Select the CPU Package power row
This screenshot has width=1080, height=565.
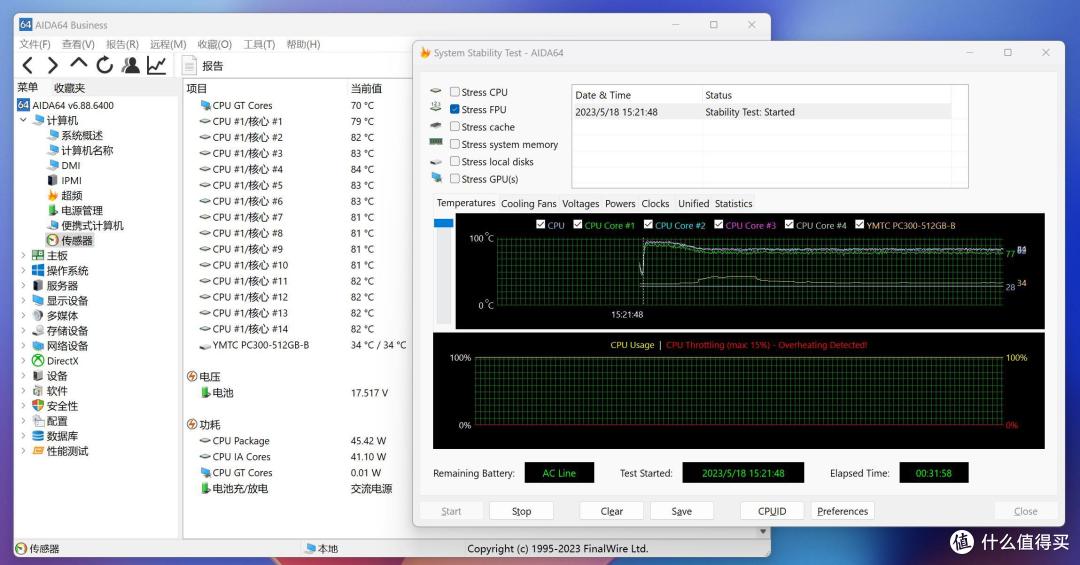(x=296, y=441)
